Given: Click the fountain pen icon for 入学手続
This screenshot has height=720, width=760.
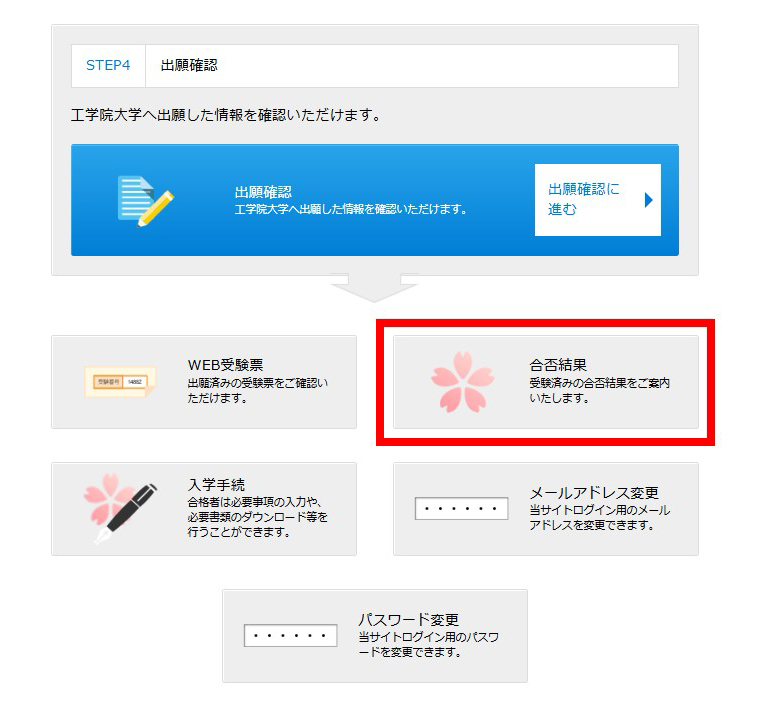Looking at the screenshot, I should 120,509.
